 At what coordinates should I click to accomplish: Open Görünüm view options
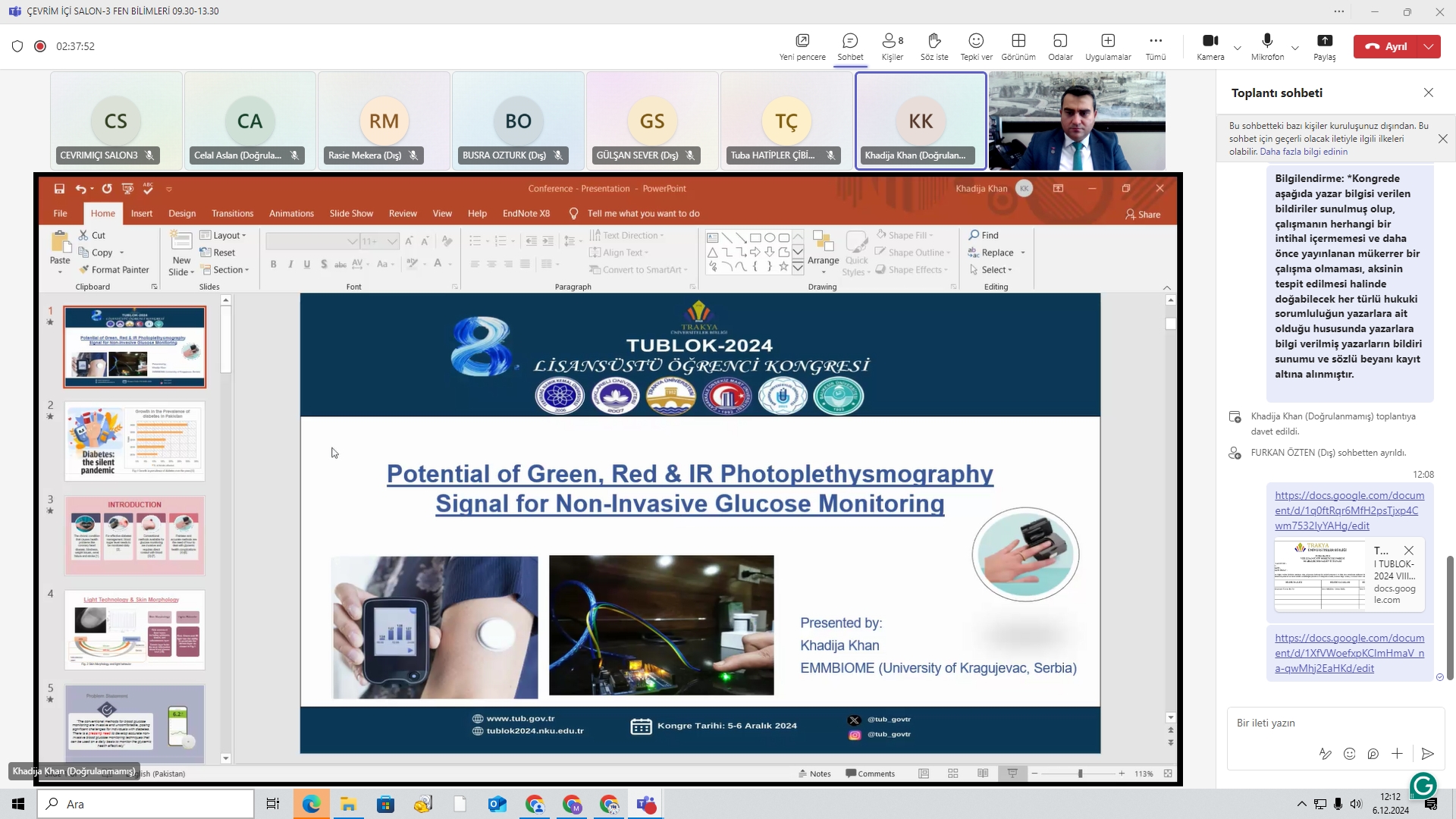click(x=1018, y=46)
